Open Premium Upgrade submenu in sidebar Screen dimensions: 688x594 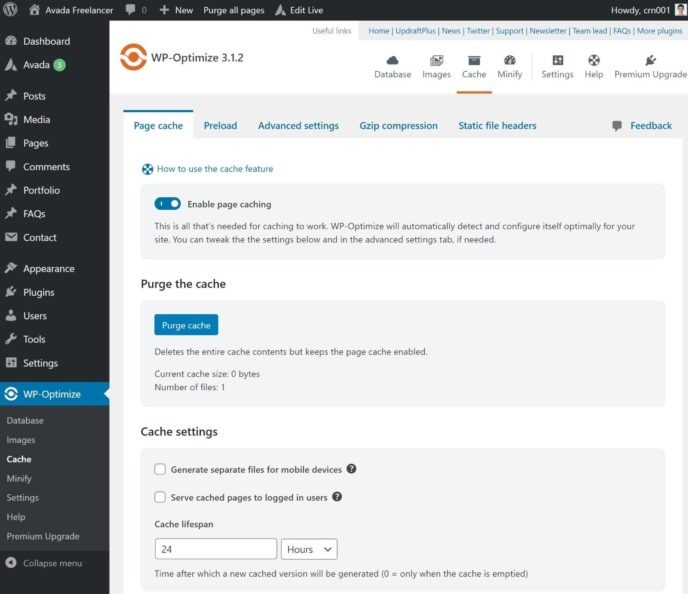coord(43,536)
